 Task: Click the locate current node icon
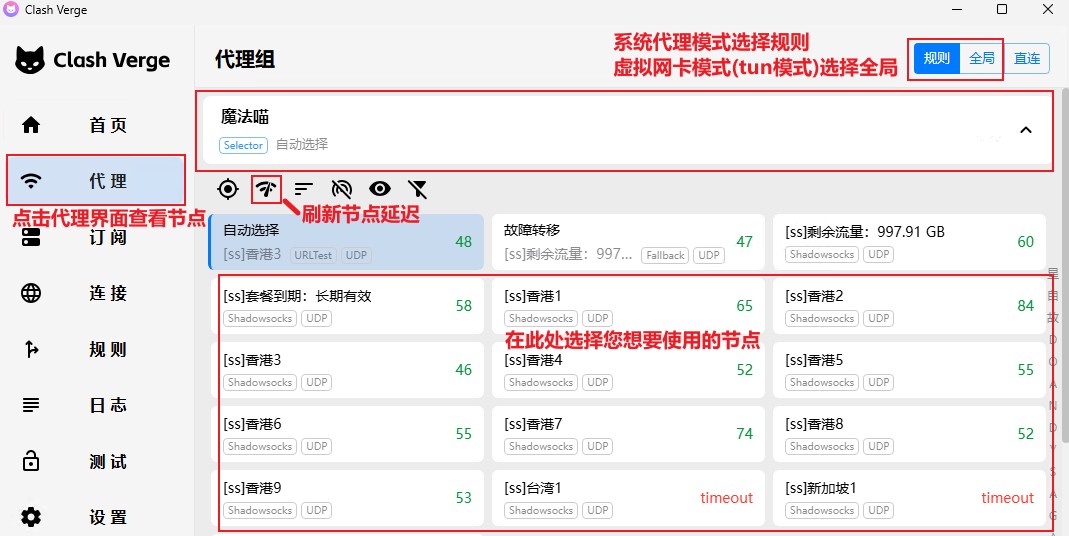coord(228,189)
